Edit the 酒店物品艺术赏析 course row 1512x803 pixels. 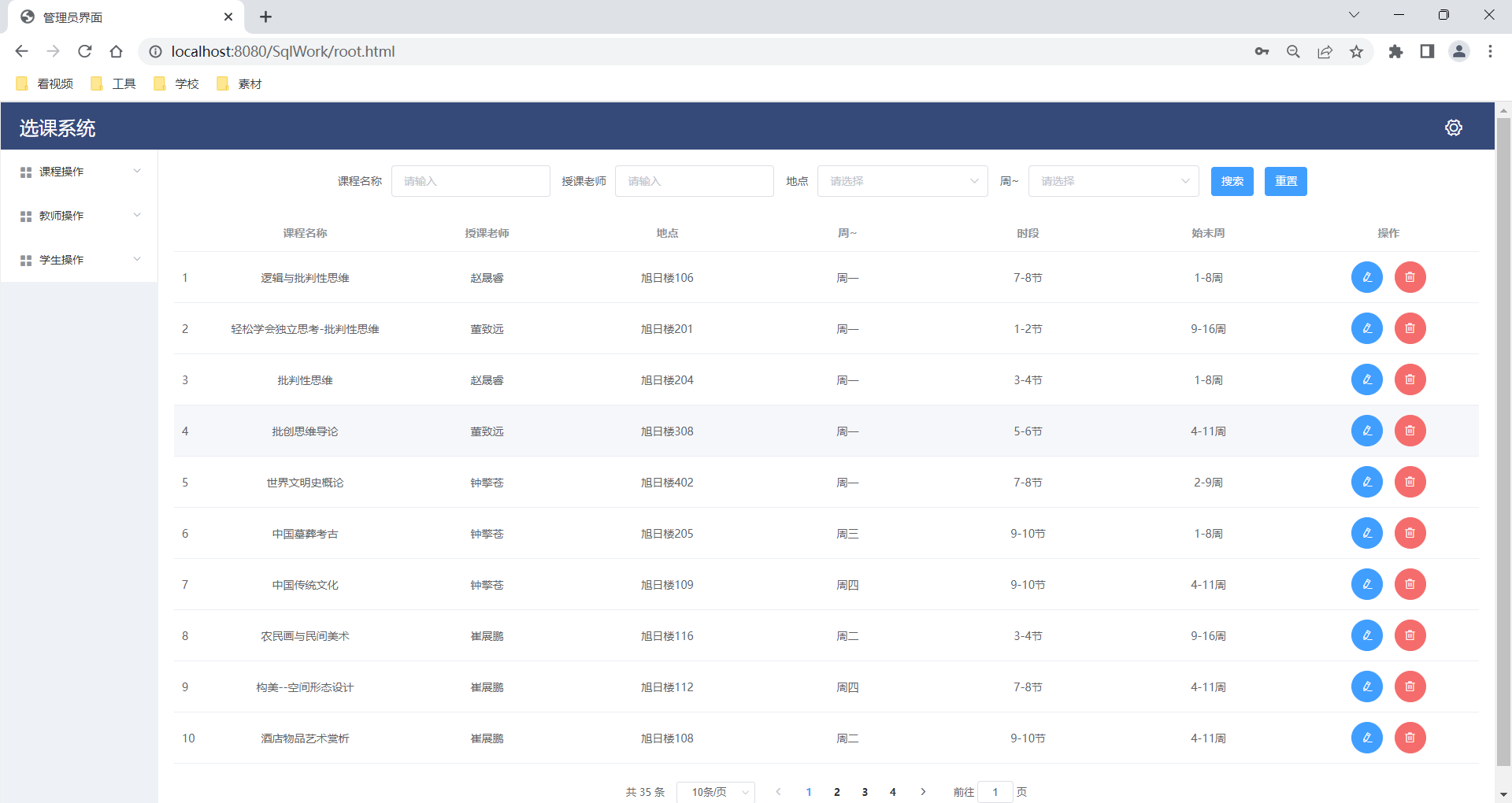pos(1366,738)
